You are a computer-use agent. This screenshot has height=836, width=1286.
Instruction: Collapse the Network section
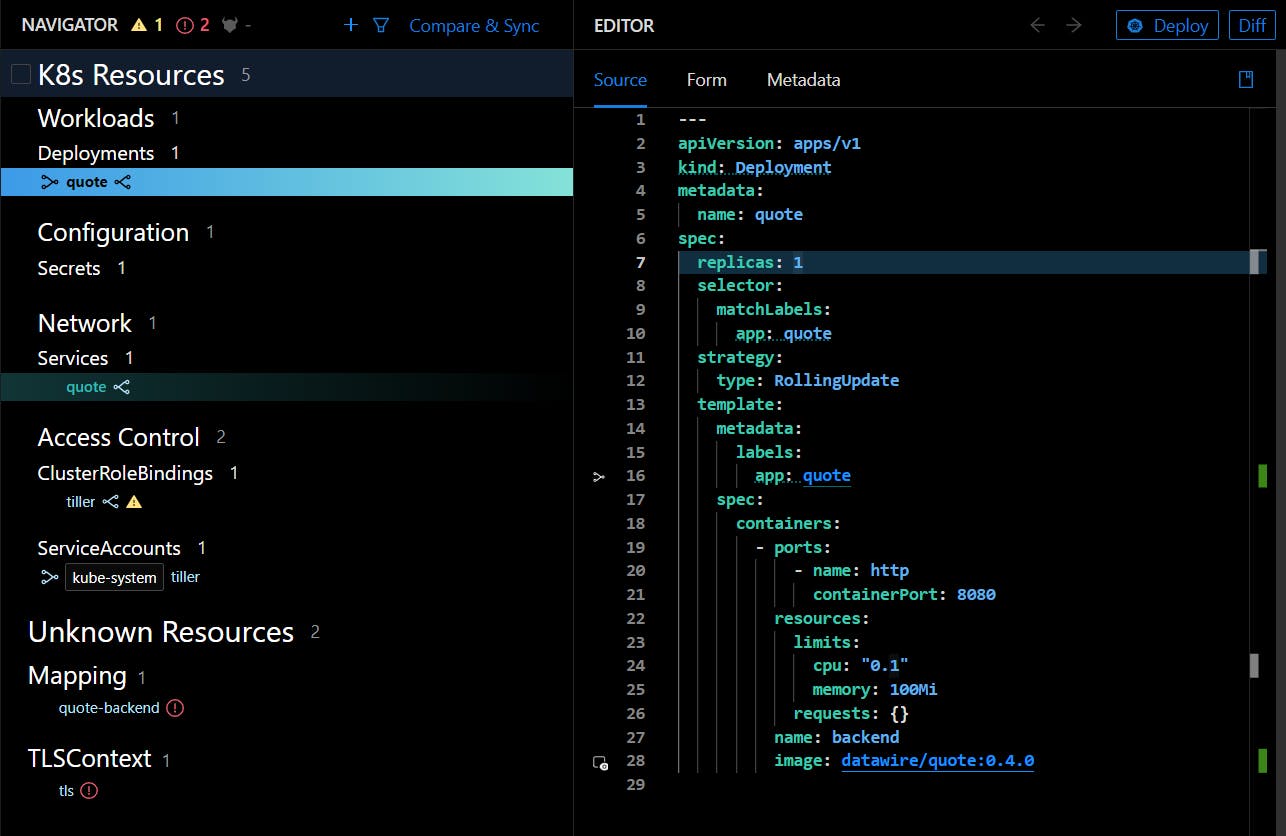point(85,323)
